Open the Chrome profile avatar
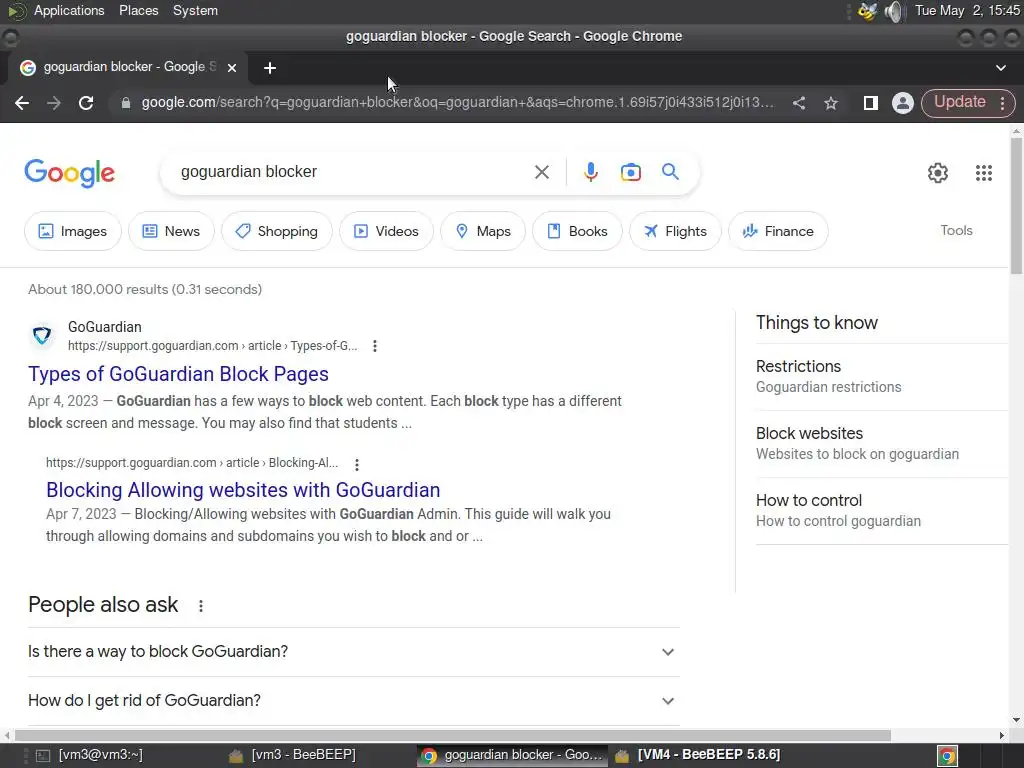 903,103
